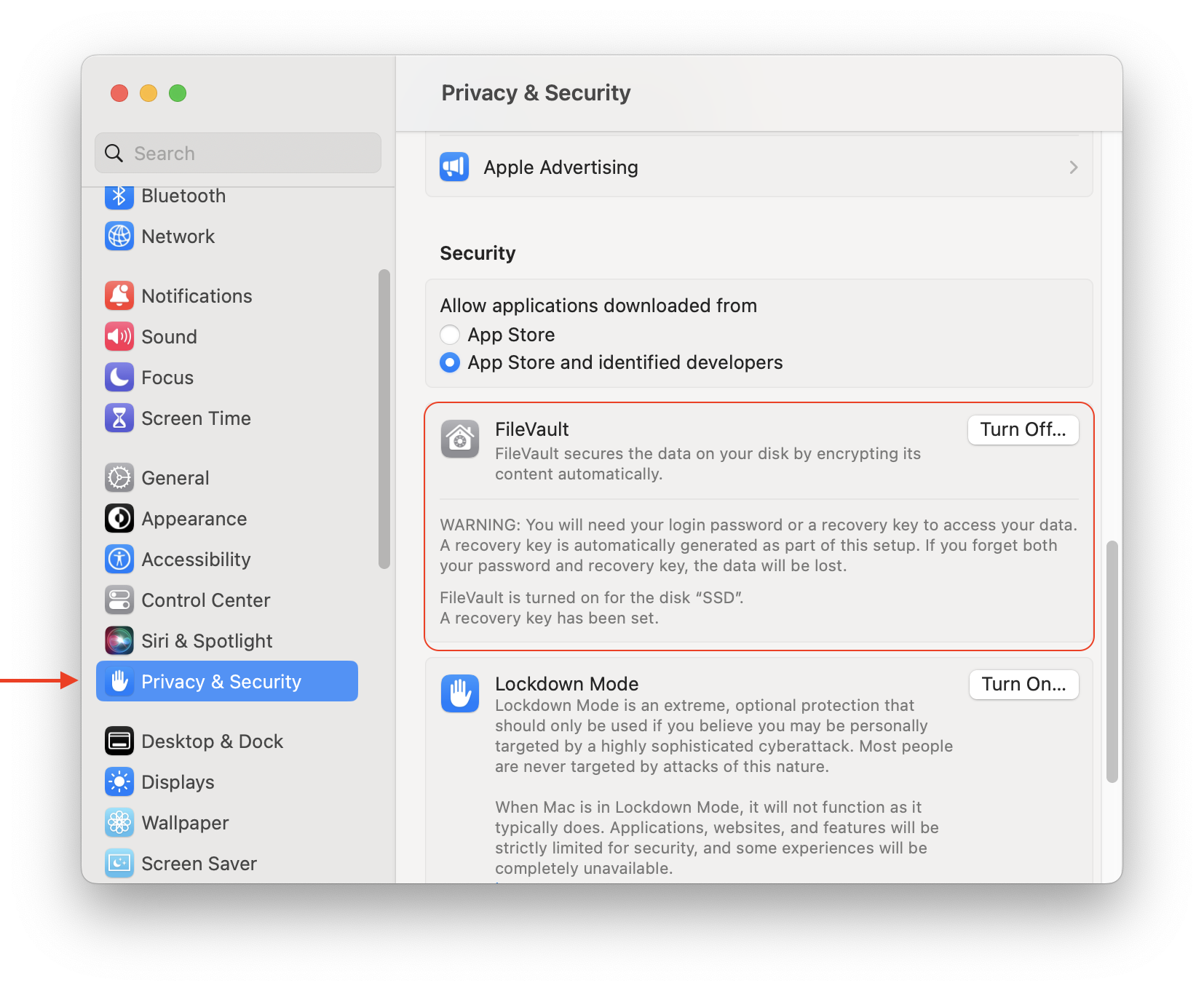Select Displays in the sidebar
The width and height of the screenshot is (1204, 991).
(x=227, y=782)
